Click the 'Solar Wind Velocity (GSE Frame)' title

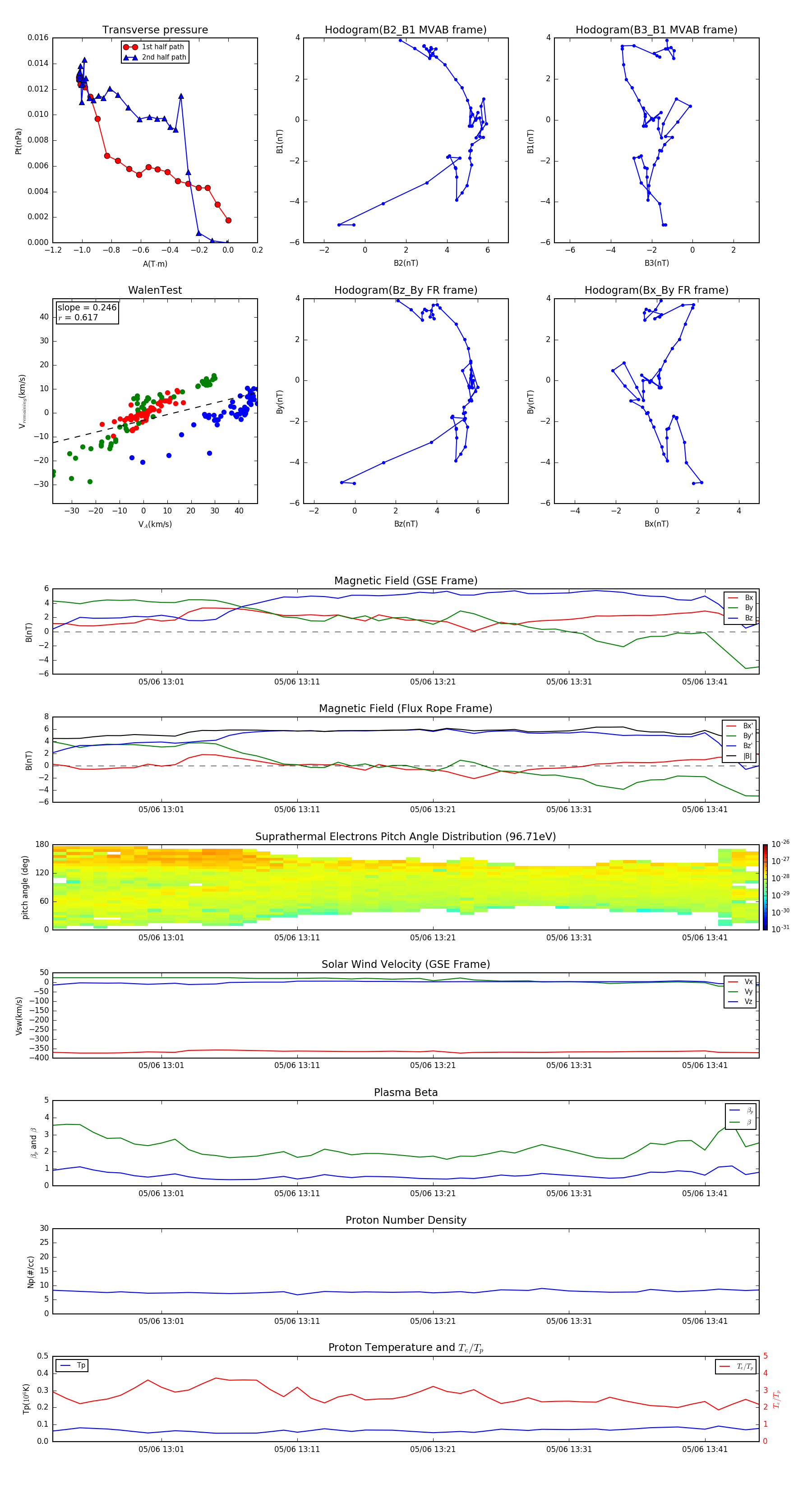[x=406, y=964]
